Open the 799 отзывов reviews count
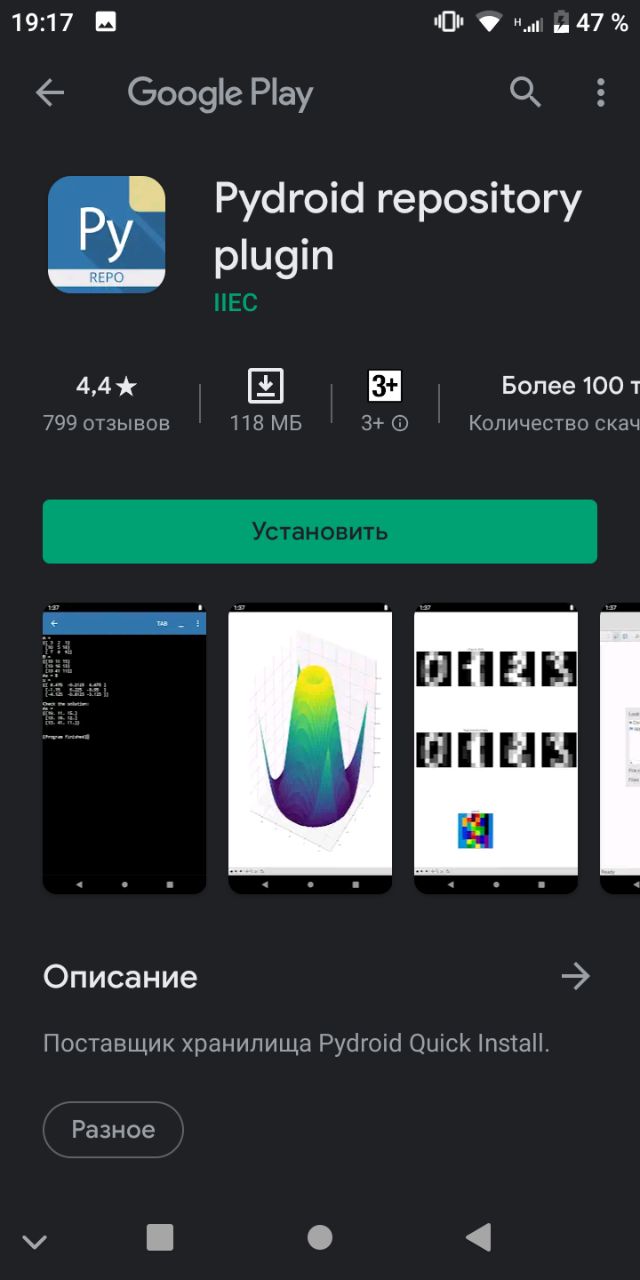Image resolution: width=640 pixels, height=1280 pixels. pyautogui.click(x=106, y=423)
